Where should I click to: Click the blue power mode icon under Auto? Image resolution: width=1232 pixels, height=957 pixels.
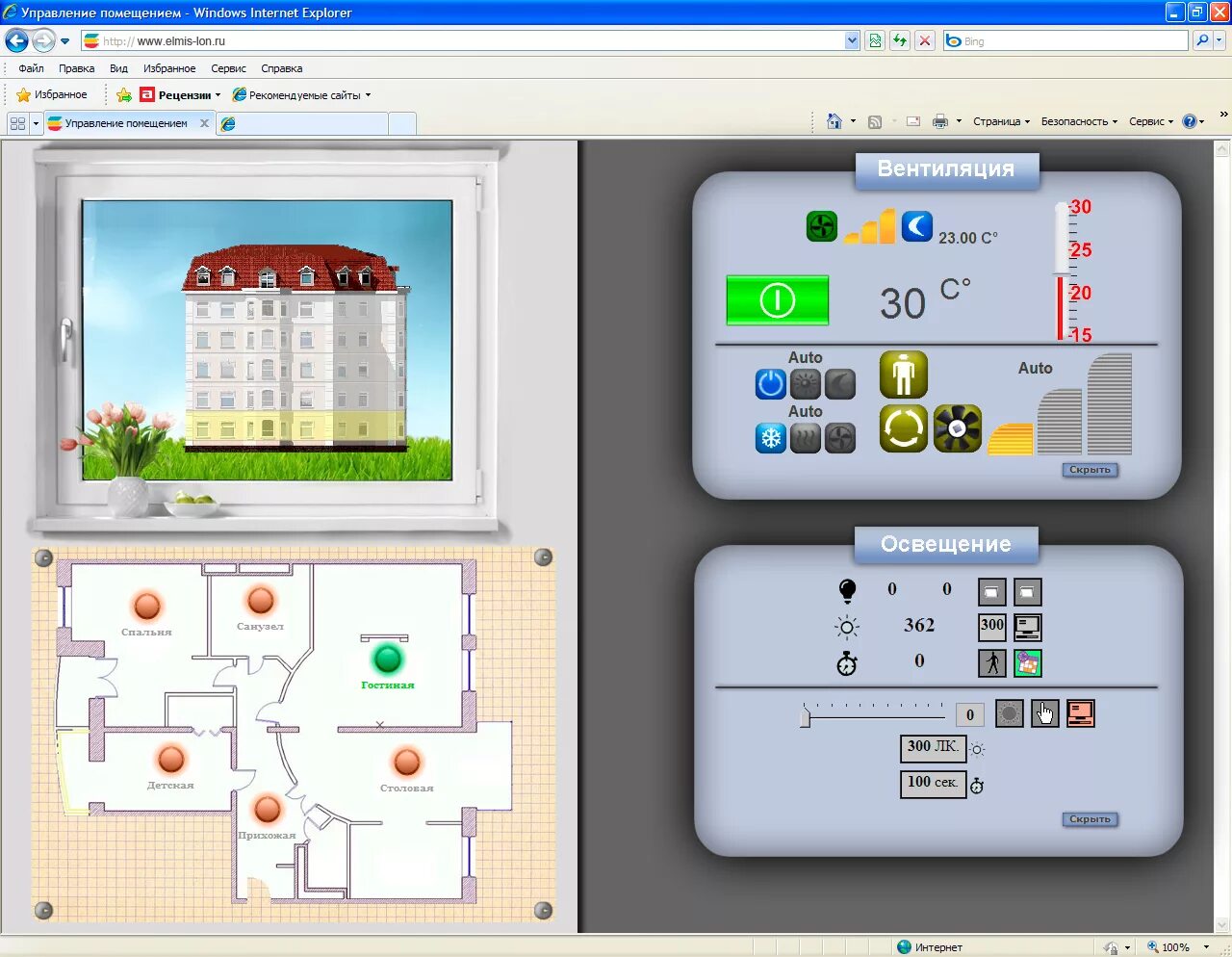click(771, 384)
